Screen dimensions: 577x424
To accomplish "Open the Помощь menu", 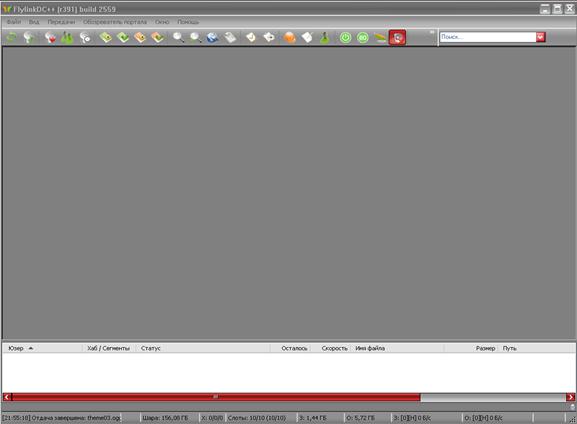I will pyautogui.click(x=188, y=22).
